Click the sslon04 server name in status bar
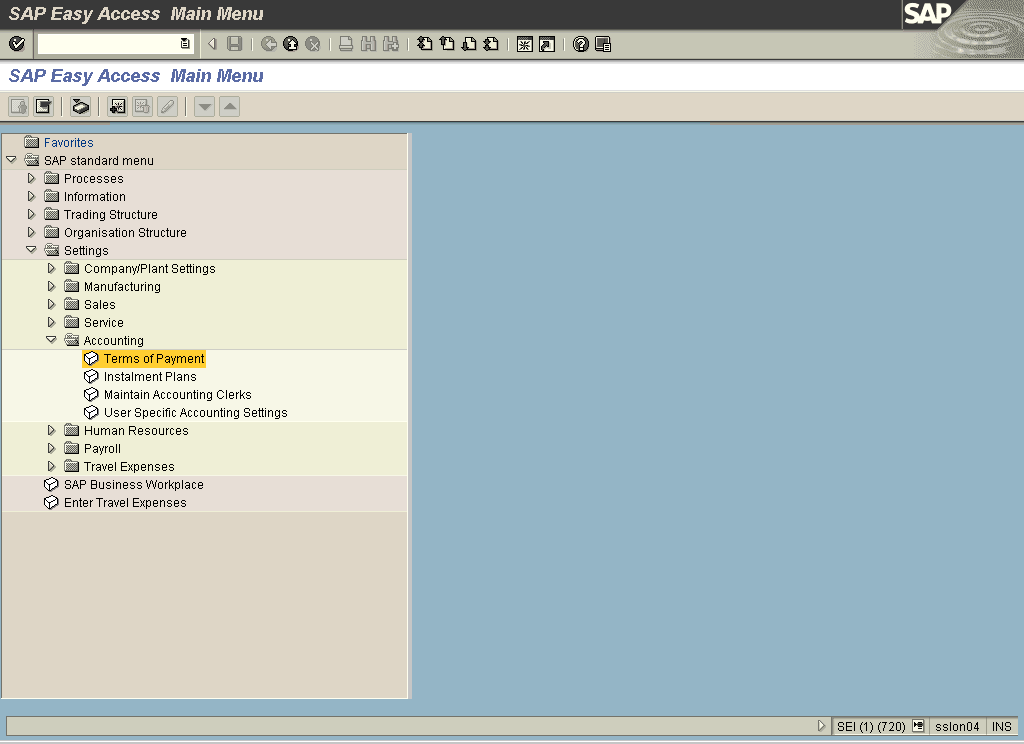 957,726
